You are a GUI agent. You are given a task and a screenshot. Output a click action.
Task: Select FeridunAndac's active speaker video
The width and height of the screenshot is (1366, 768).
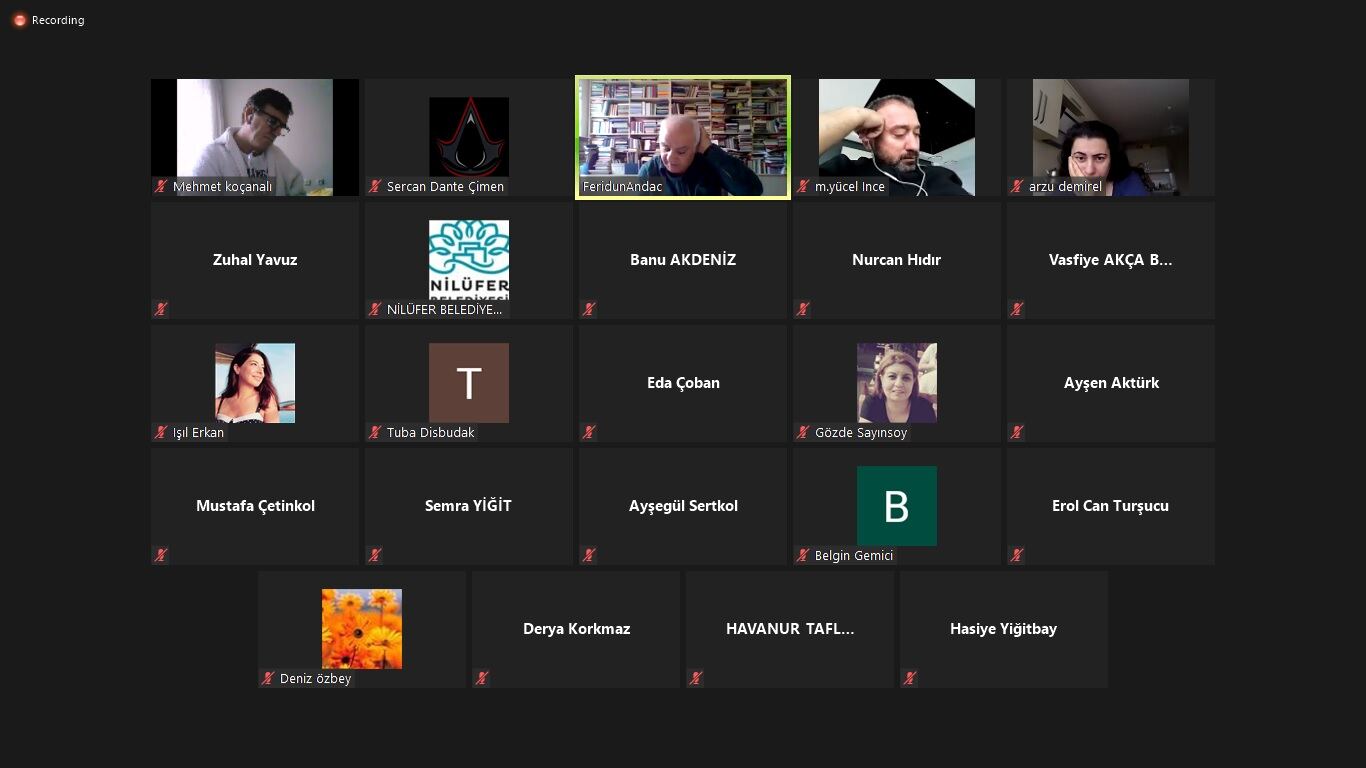pyautogui.click(x=683, y=138)
